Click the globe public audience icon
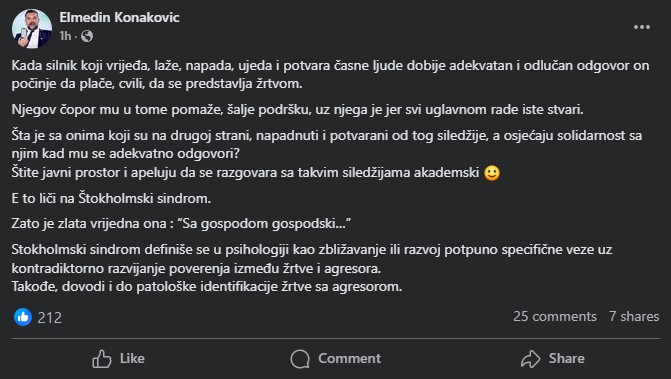This screenshot has height=379, width=671. point(87,36)
